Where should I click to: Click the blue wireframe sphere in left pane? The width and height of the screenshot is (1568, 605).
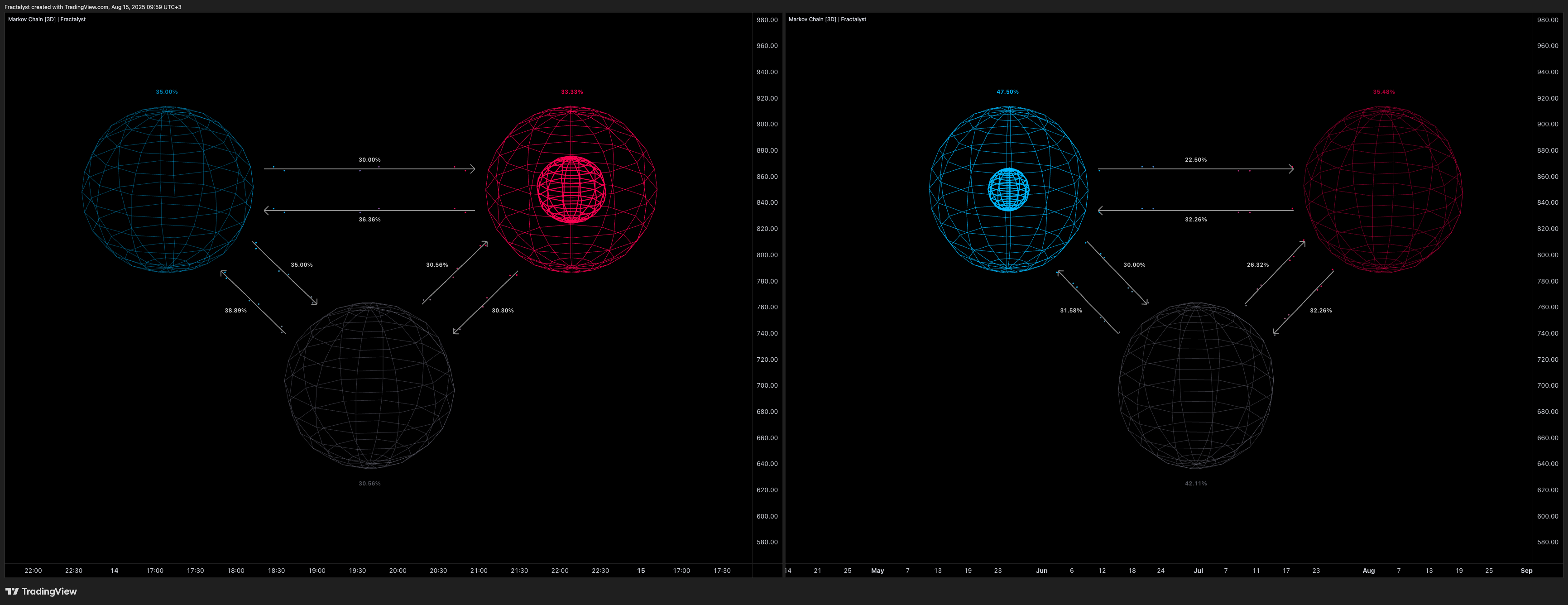pos(168,189)
